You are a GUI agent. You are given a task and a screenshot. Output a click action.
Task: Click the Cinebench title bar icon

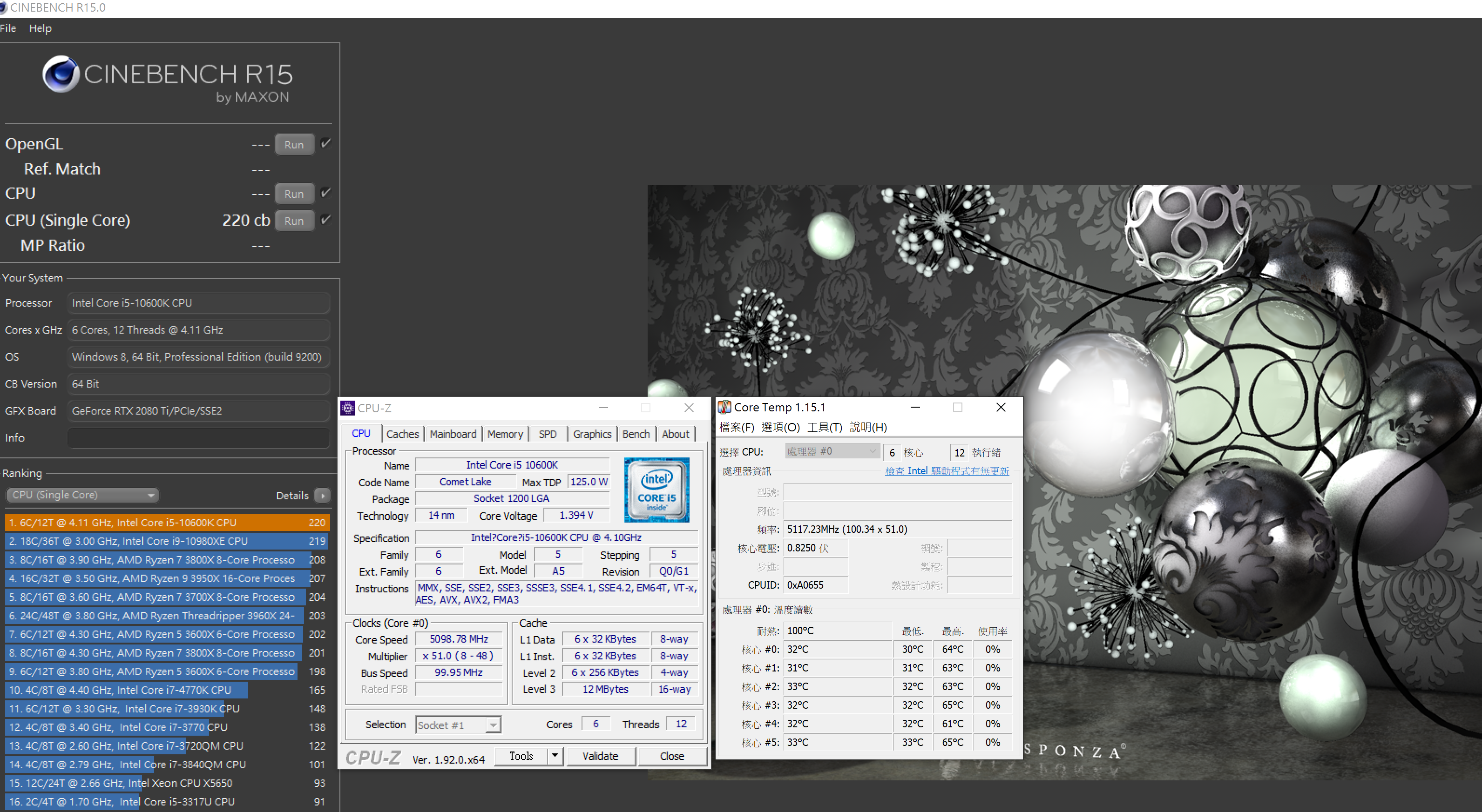[x=3, y=7]
